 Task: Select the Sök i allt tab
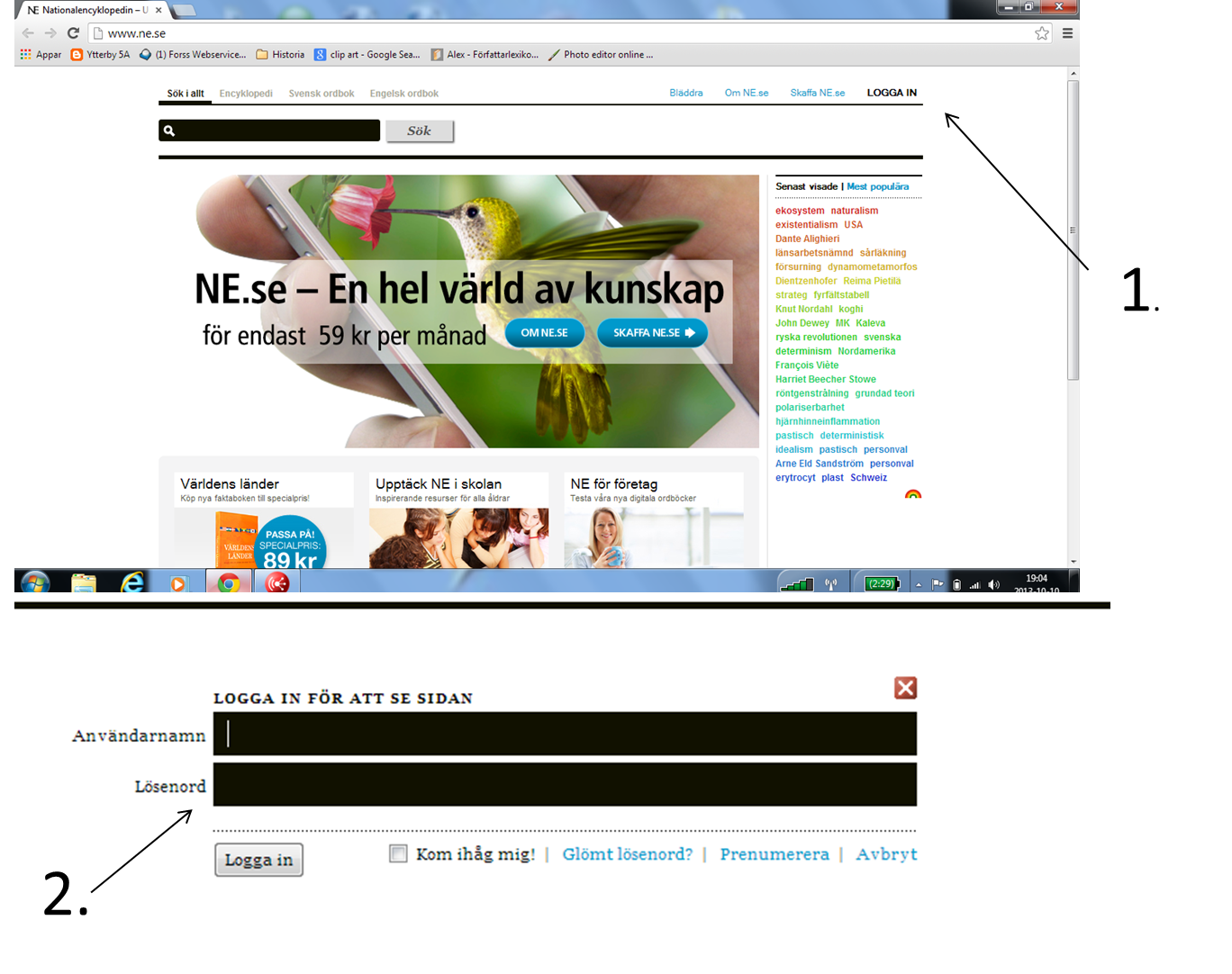186,94
